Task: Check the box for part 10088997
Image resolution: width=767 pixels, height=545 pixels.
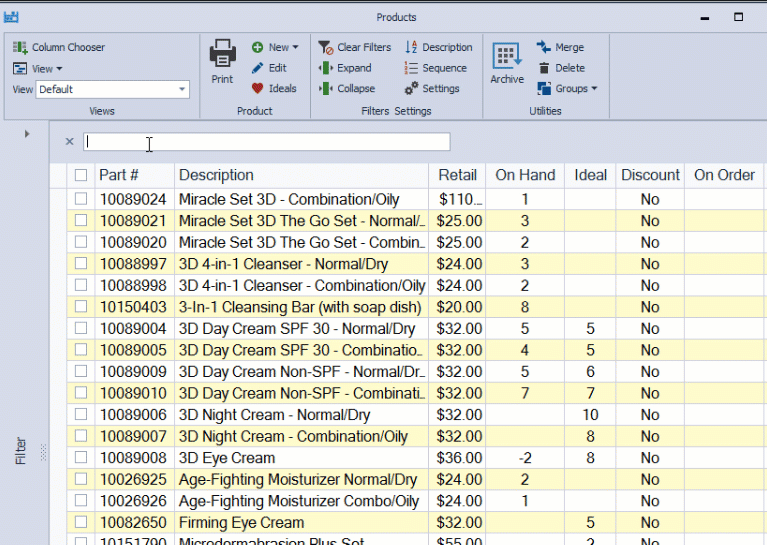Action: [x=81, y=263]
